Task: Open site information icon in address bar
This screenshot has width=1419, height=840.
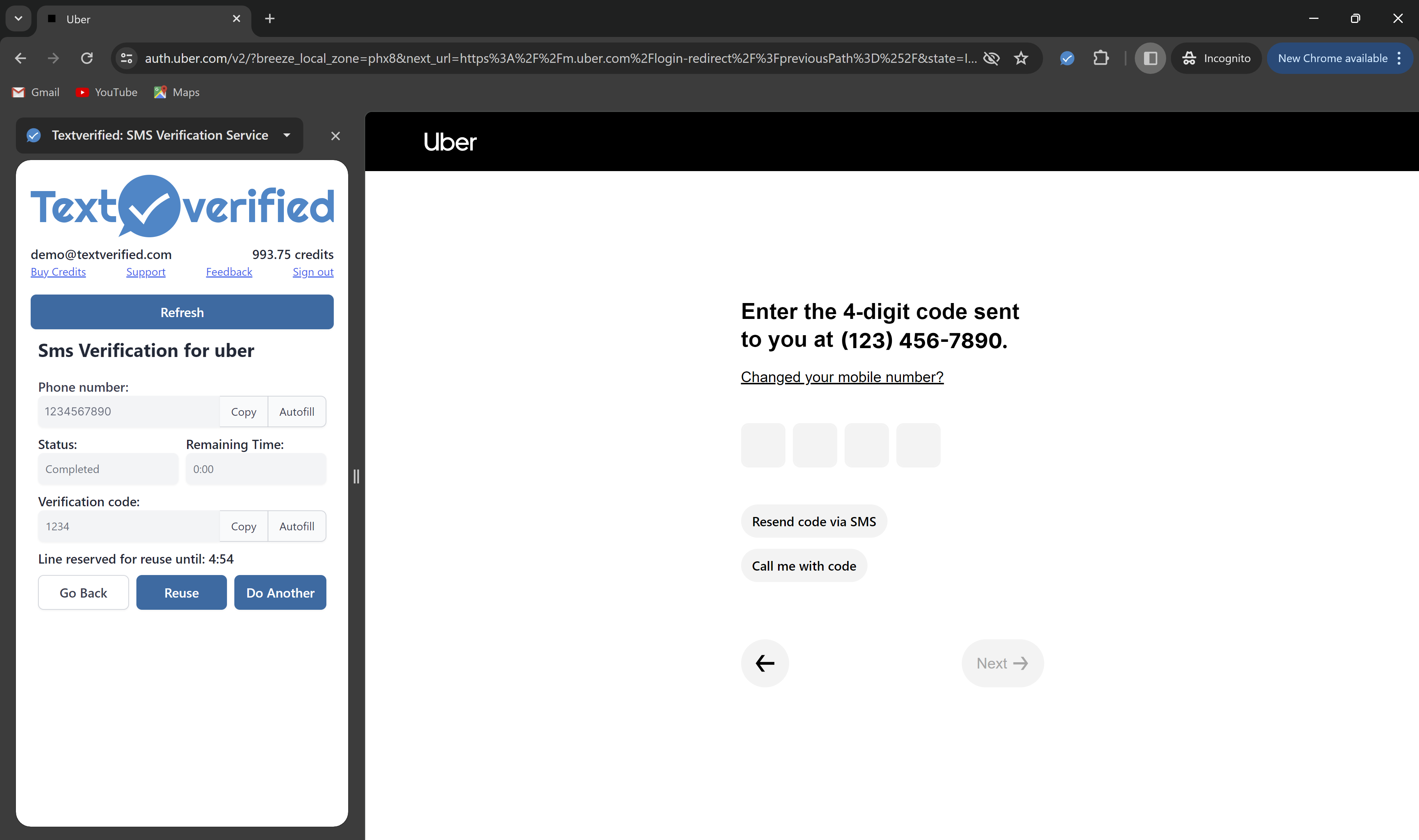Action: (127, 58)
